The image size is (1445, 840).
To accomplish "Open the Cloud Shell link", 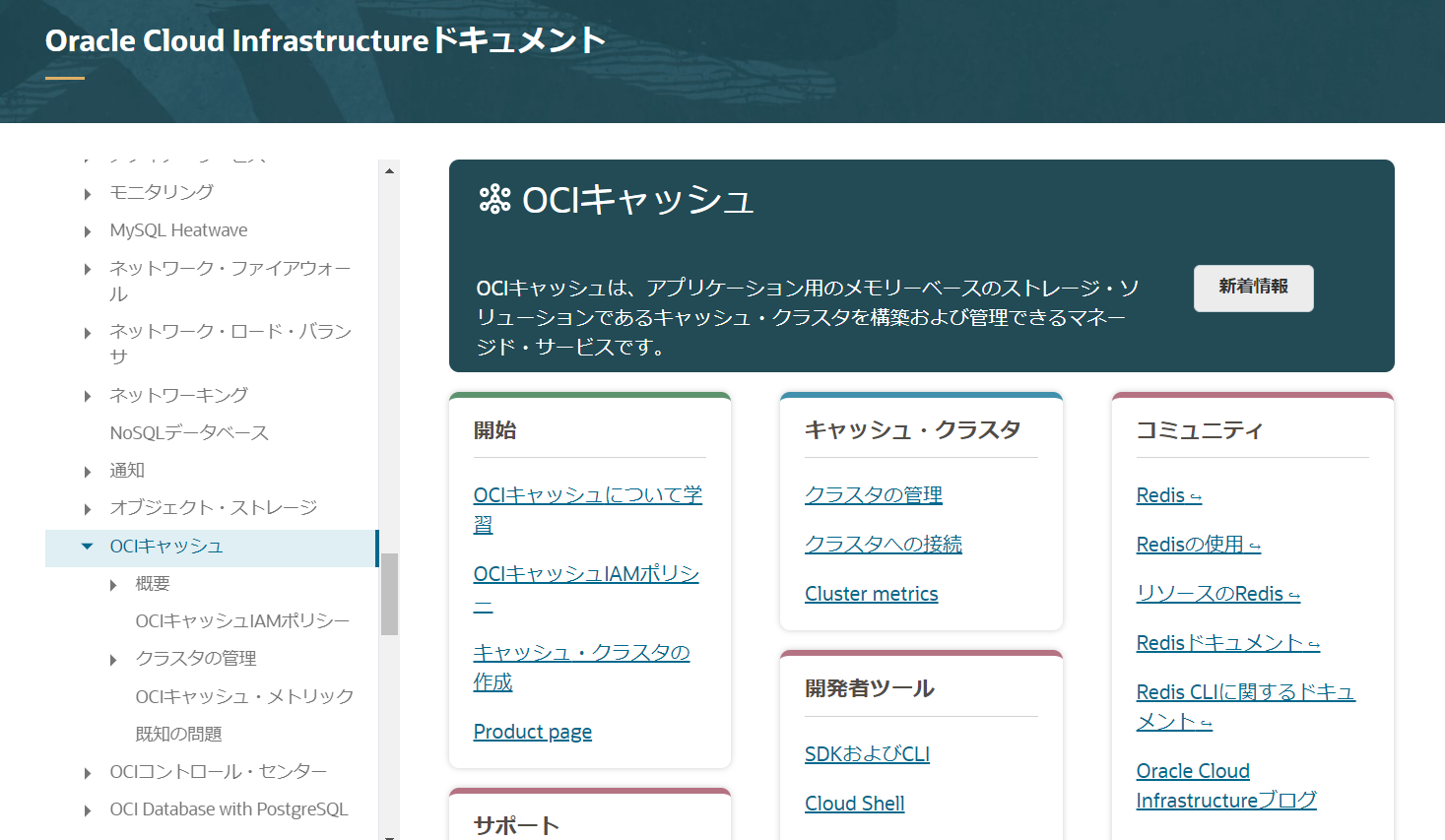I will pyautogui.click(x=854, y=804).
